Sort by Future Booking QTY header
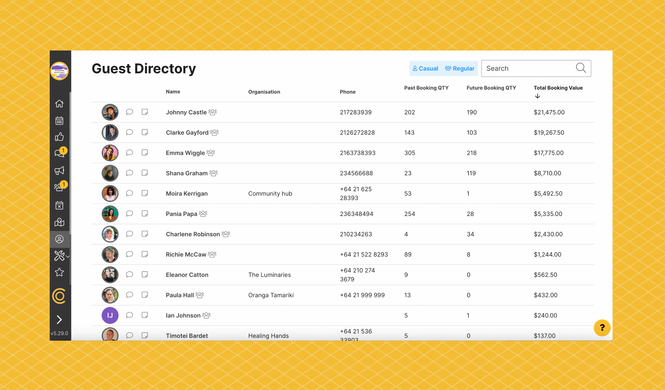The width and height of the screenshot is (665, 390). pos(492,88)
